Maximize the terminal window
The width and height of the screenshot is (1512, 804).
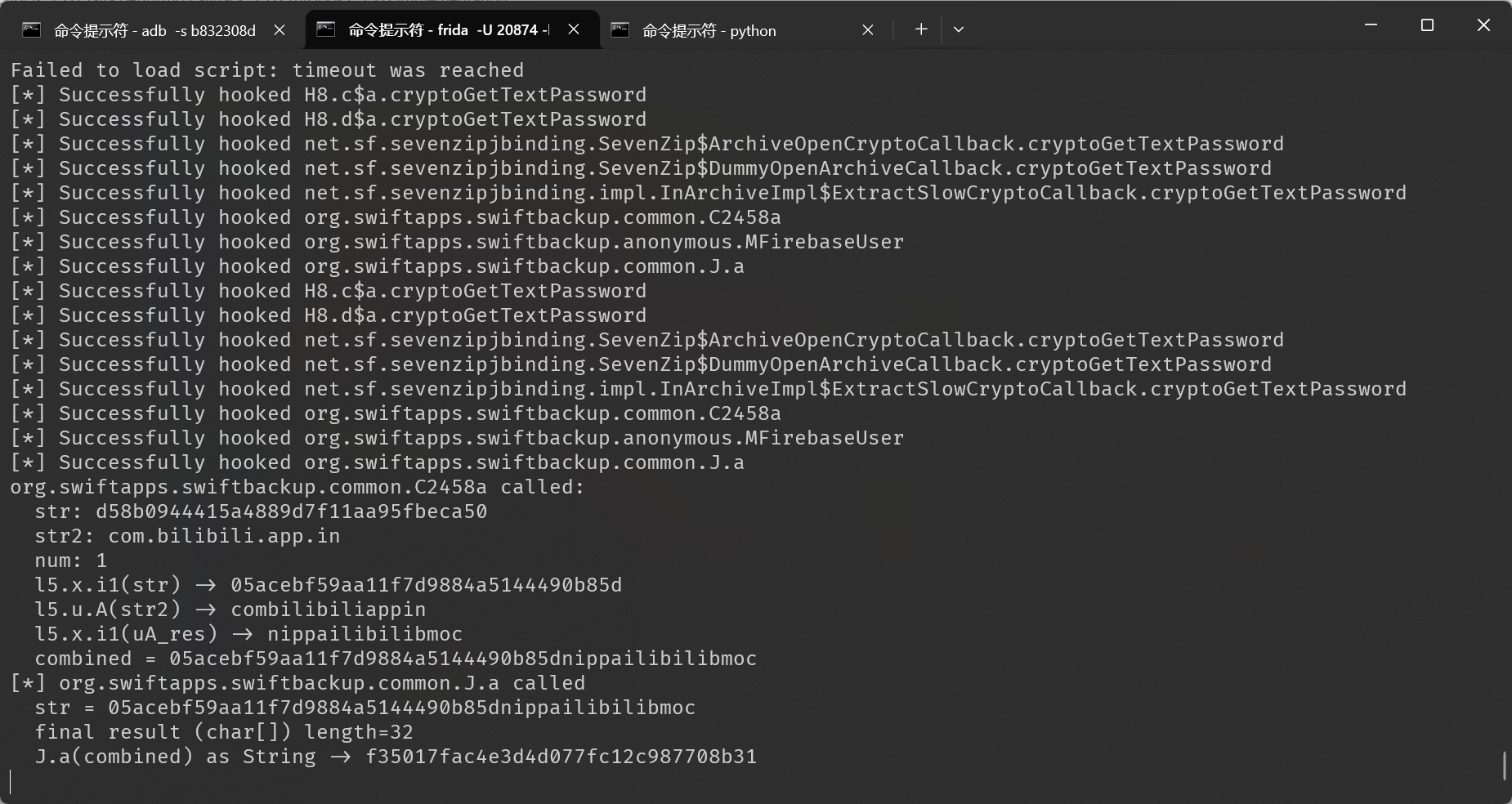coord(1427,25)
